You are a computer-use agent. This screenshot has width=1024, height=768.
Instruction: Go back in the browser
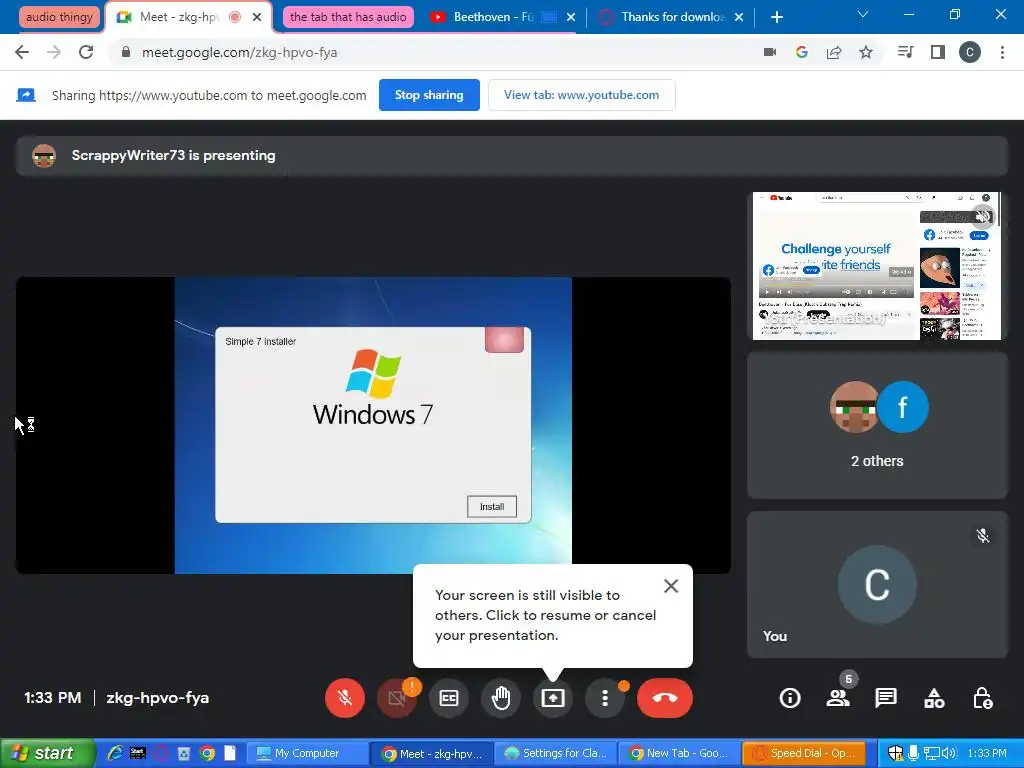22,52
